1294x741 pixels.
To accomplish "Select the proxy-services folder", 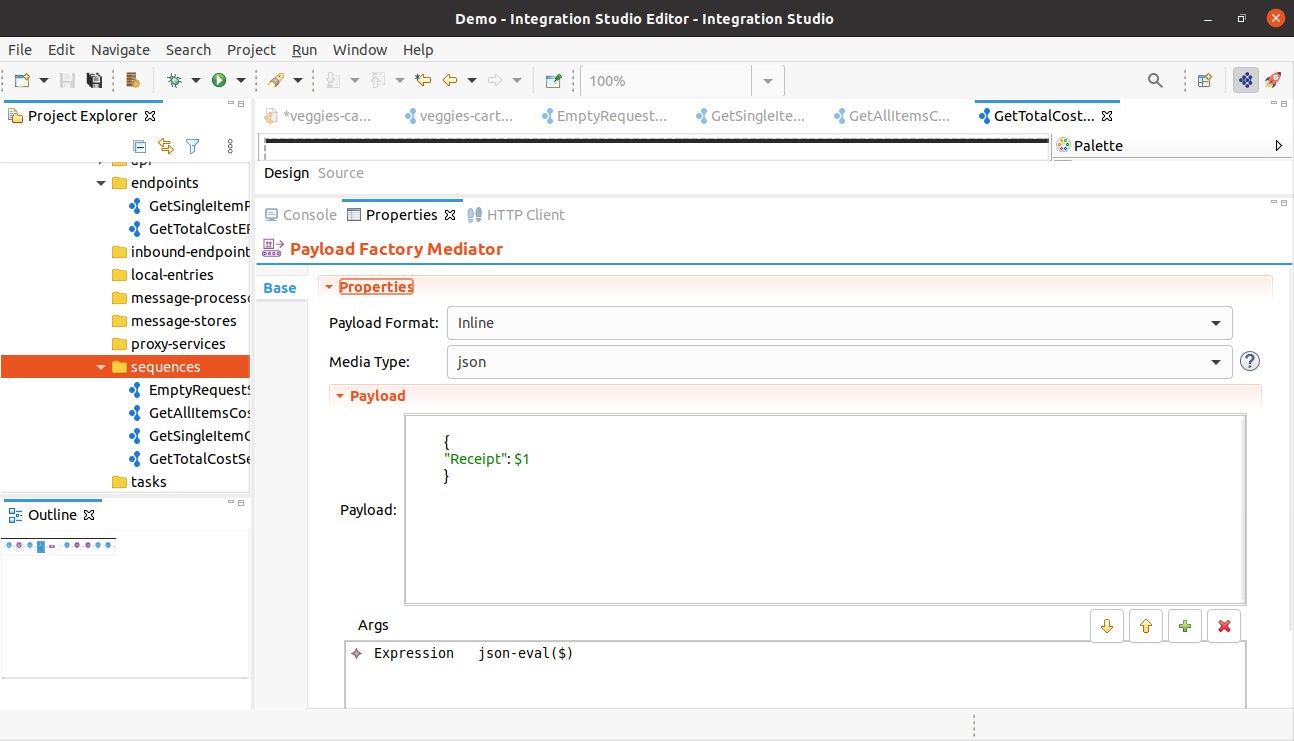I will click(x=168, y=344).
